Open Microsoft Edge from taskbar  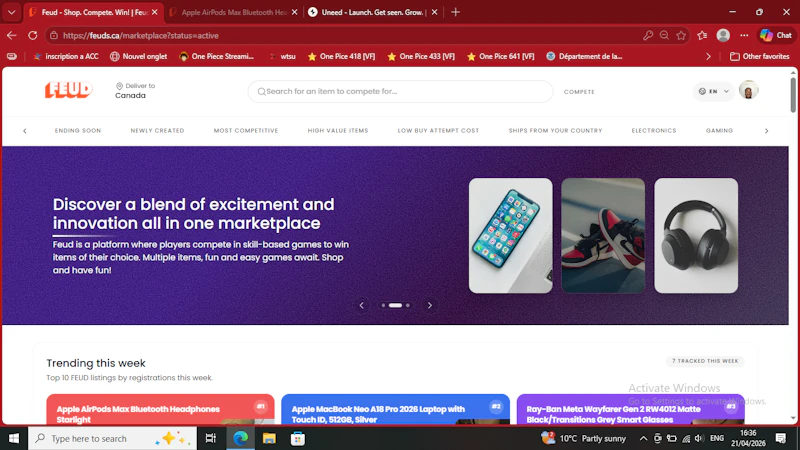240,438
